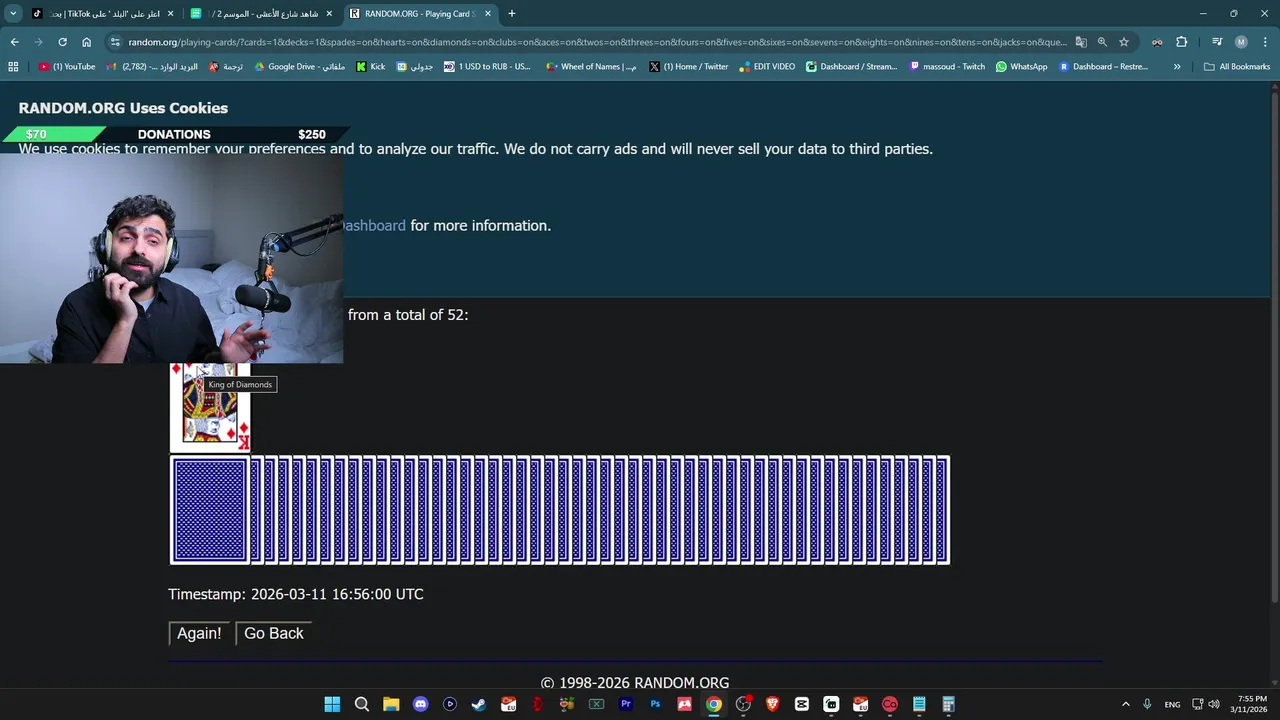
Task: Open the 7:55 PM clock and calendar
Action: (x=1251, y=704)
